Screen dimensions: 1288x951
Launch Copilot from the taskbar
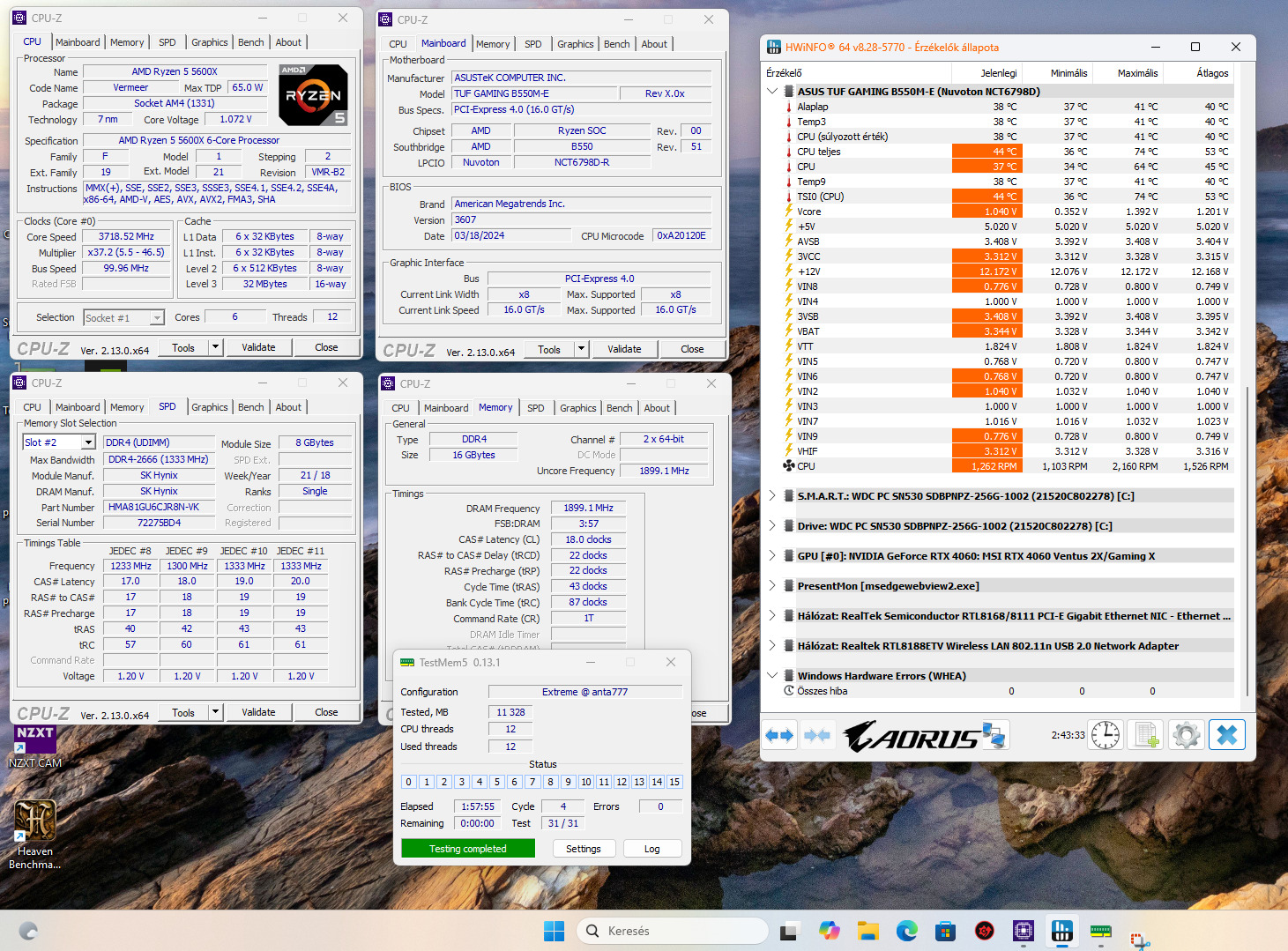[829, 931]
